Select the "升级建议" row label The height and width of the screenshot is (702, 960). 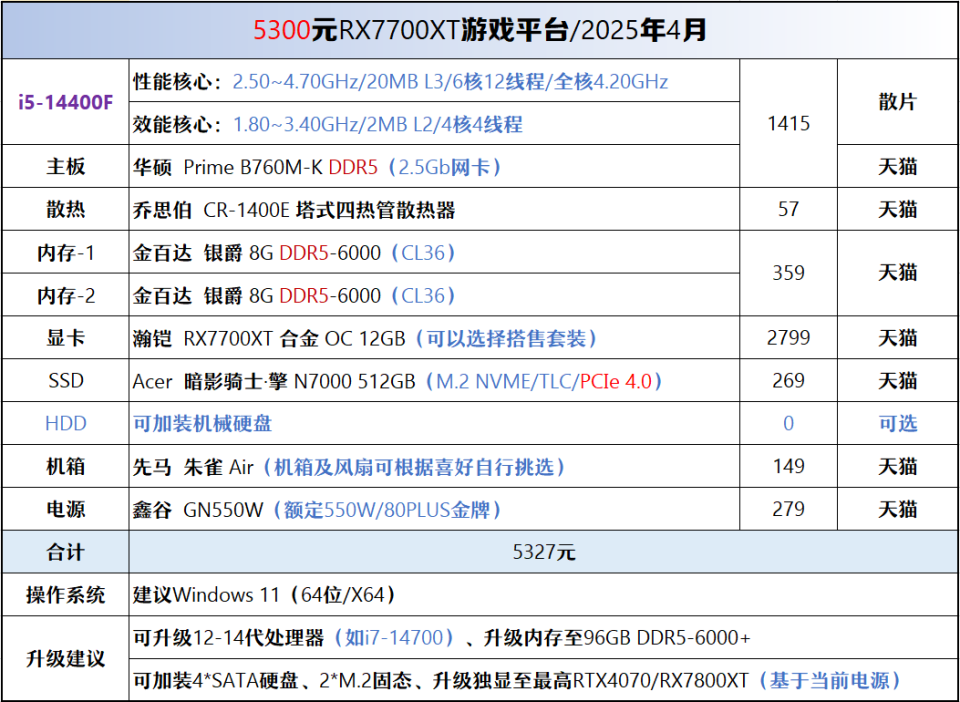(66, 659)
